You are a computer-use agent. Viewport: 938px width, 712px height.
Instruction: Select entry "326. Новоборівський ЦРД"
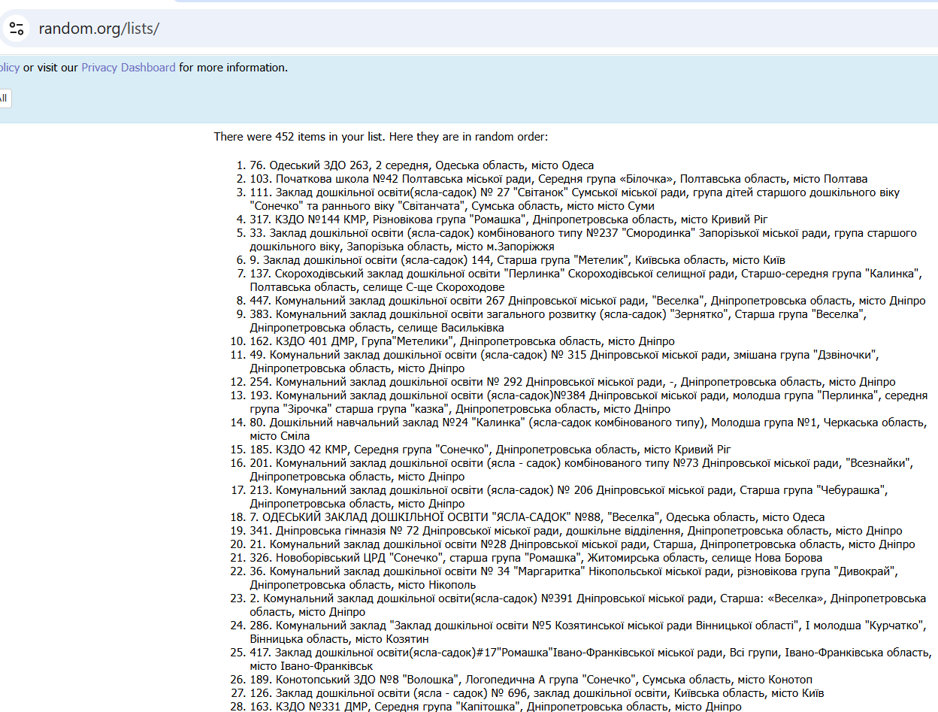[x=536, y=558]
